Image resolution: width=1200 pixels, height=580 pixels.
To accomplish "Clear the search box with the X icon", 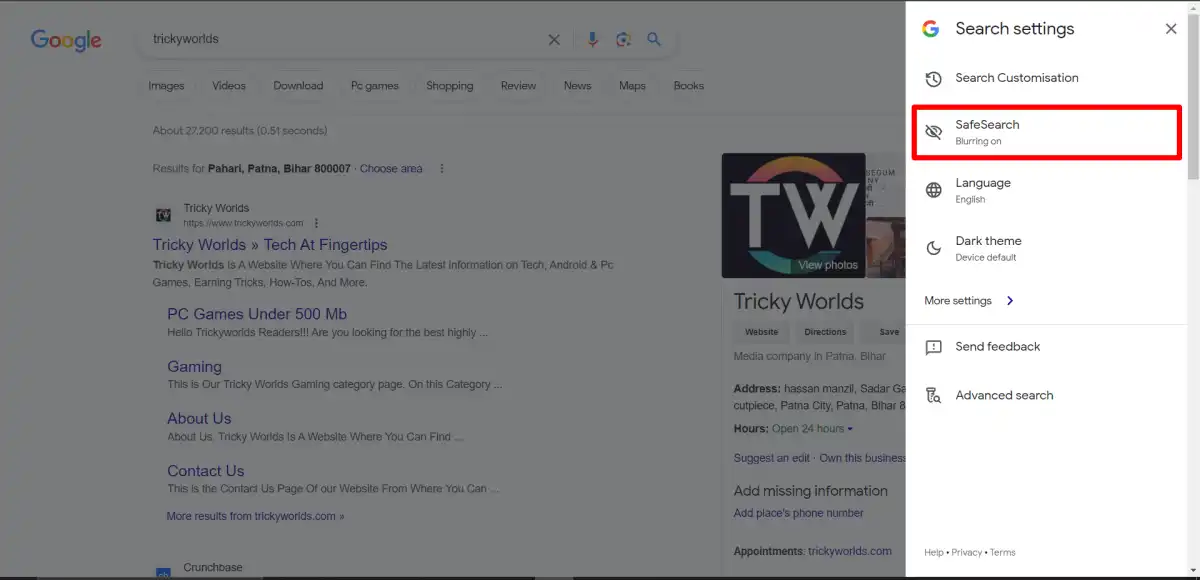I will pyautogui.click(x=554, y=40).
